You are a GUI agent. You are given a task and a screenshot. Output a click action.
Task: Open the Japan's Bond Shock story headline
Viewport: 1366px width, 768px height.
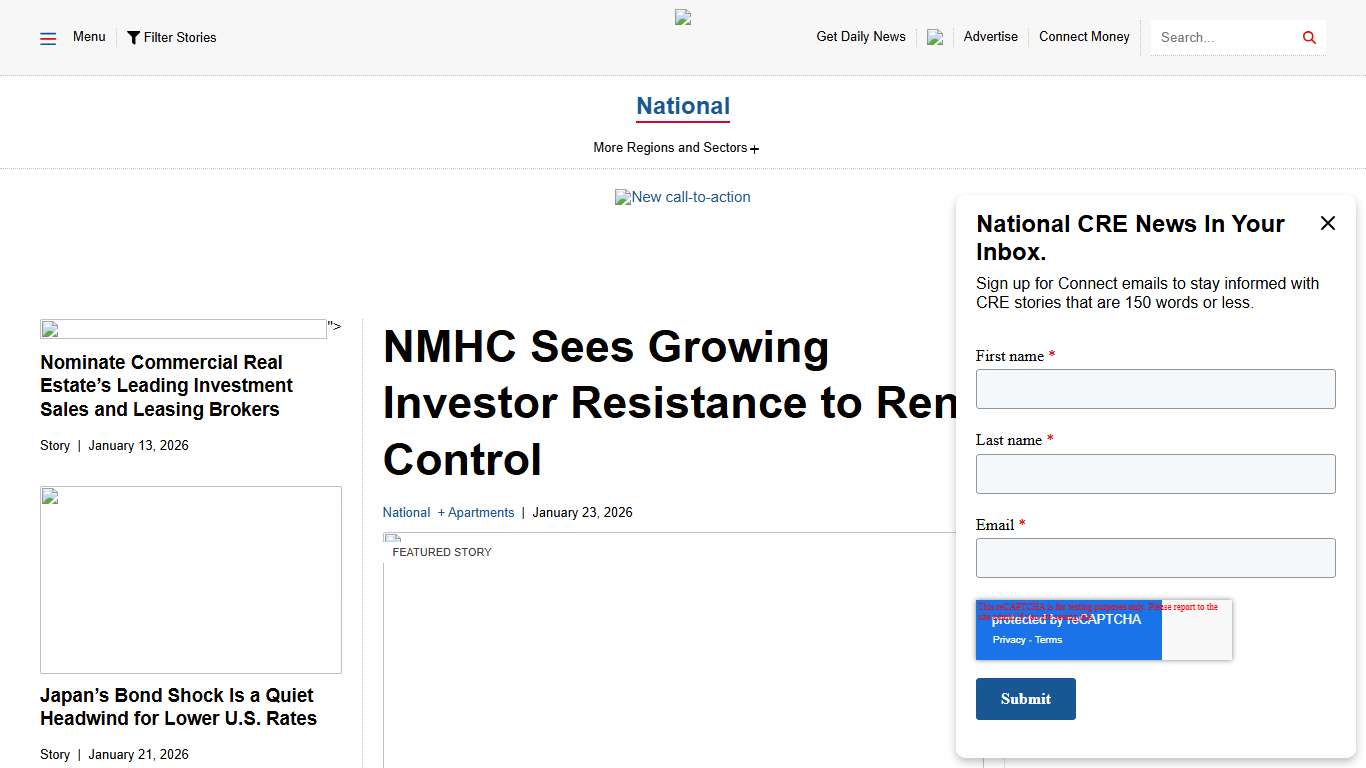point(178,706)
